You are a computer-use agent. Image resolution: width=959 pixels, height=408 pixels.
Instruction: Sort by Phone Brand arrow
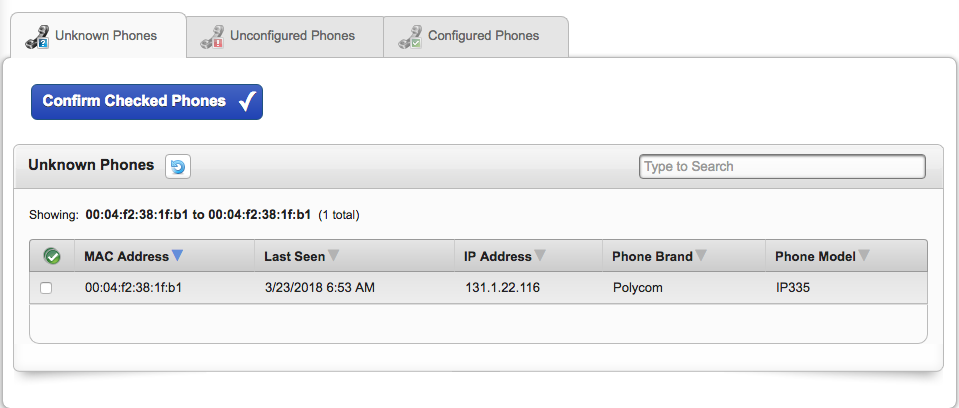coord(701,256)
